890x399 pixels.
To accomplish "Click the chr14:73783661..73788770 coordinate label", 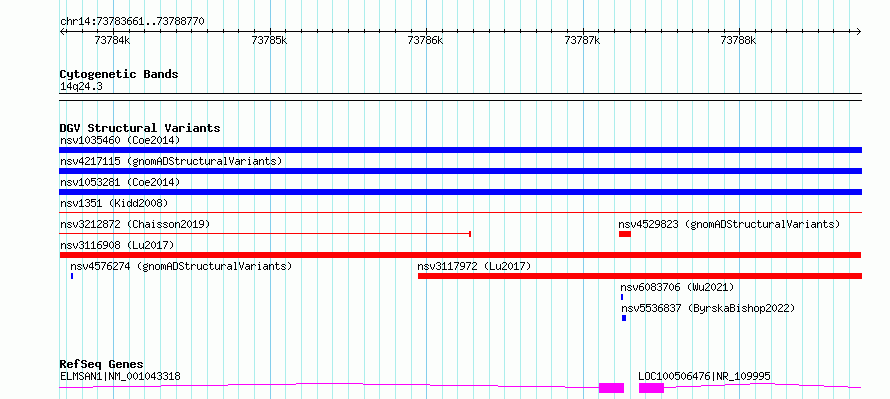I will click(x=132, y=22).
